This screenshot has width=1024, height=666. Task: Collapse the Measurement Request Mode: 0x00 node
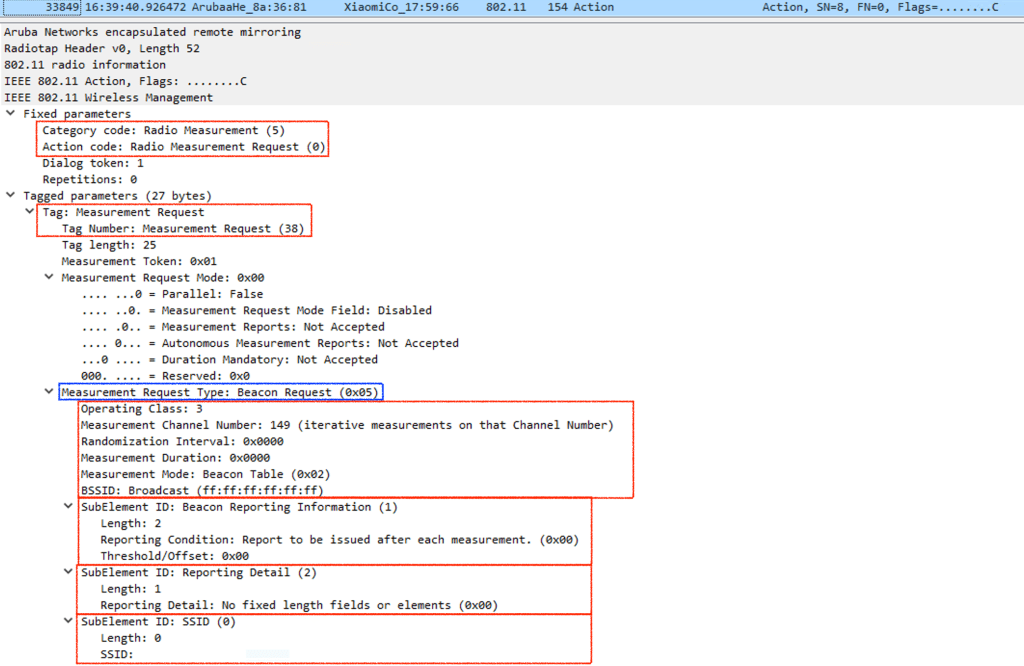click(x=49, y=278)
